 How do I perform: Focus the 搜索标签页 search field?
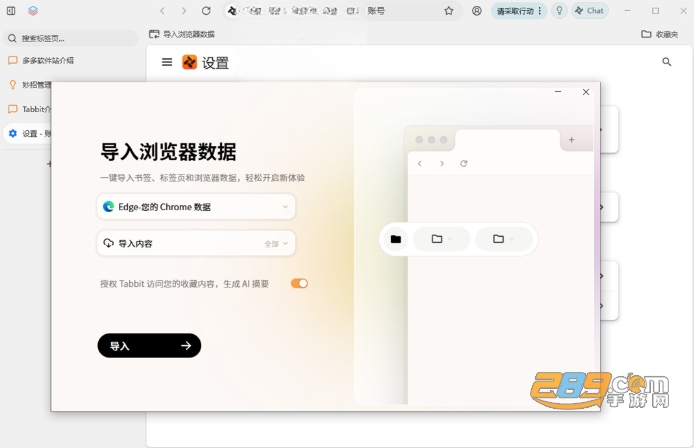[71, 39]
